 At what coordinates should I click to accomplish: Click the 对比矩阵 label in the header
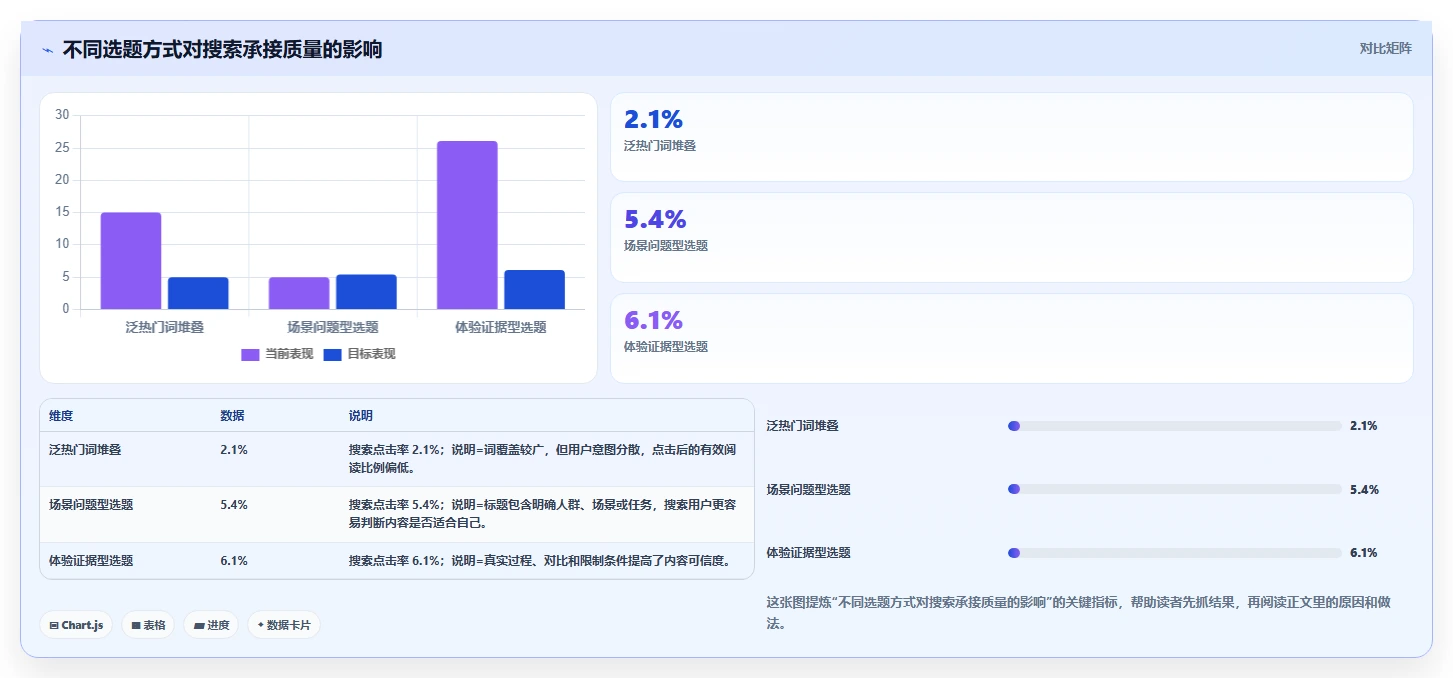[1385, 49]
